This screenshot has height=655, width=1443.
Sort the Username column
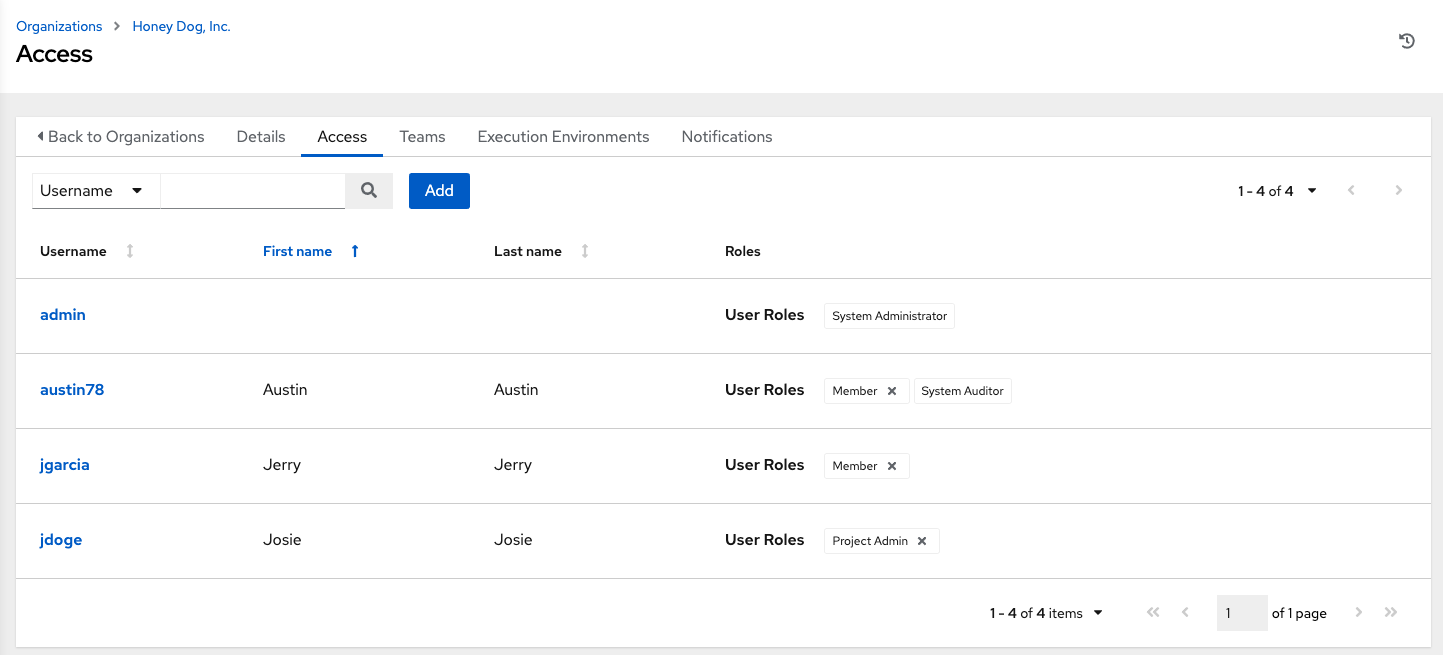pyautogui.click(x=129, y=251)
